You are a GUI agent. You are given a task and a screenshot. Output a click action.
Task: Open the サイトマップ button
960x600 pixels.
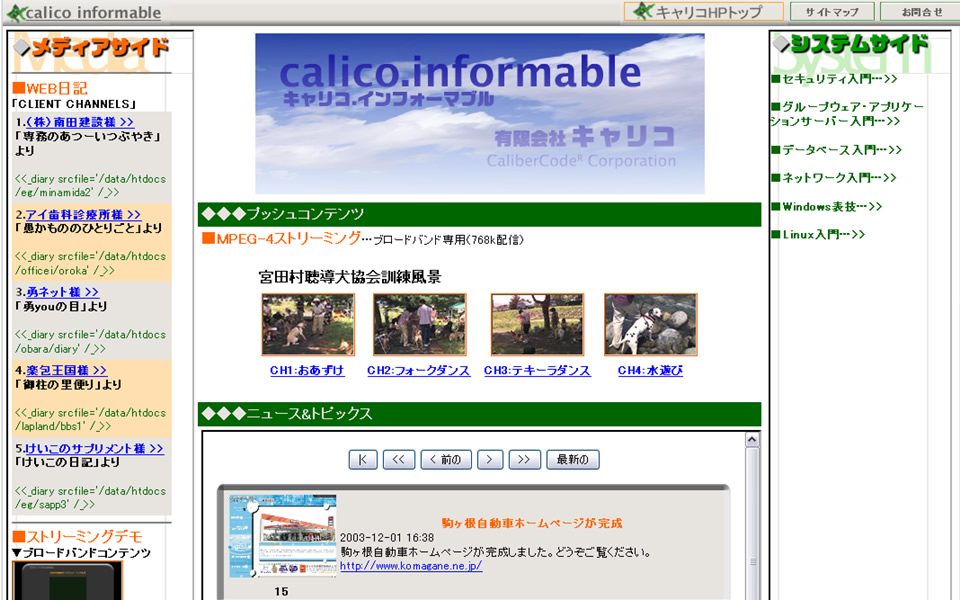(831, 12)
